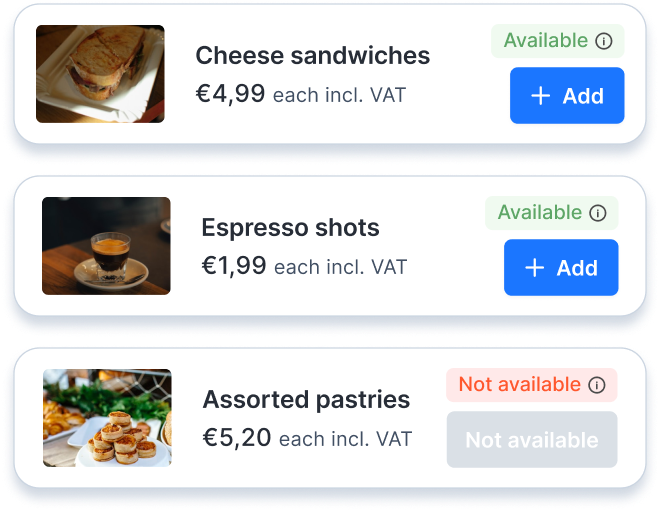
Task: Click the info icon beside Cheese sandwiches availability
Action: pyautogui.click(x=603, y=41)
